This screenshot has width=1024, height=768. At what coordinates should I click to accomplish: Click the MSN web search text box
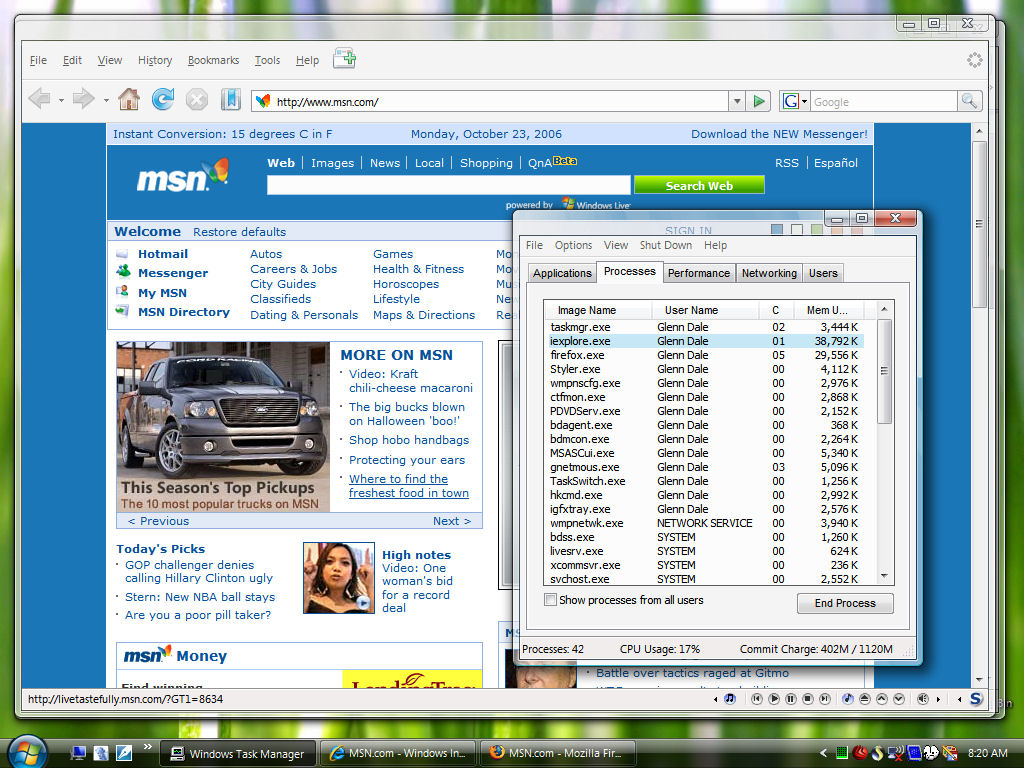click(449, 185)
